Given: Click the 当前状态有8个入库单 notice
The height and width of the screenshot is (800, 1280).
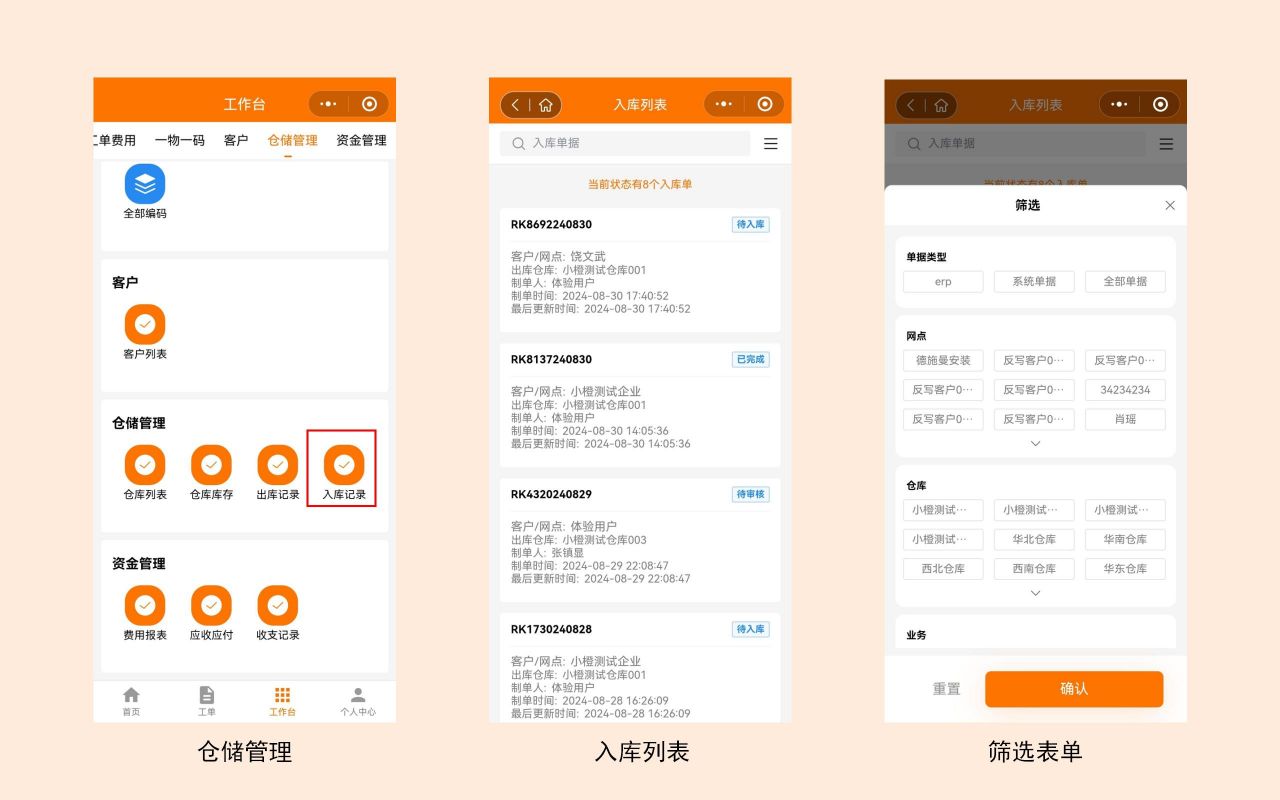Looking at the screenshot, I should click(640, 185).
